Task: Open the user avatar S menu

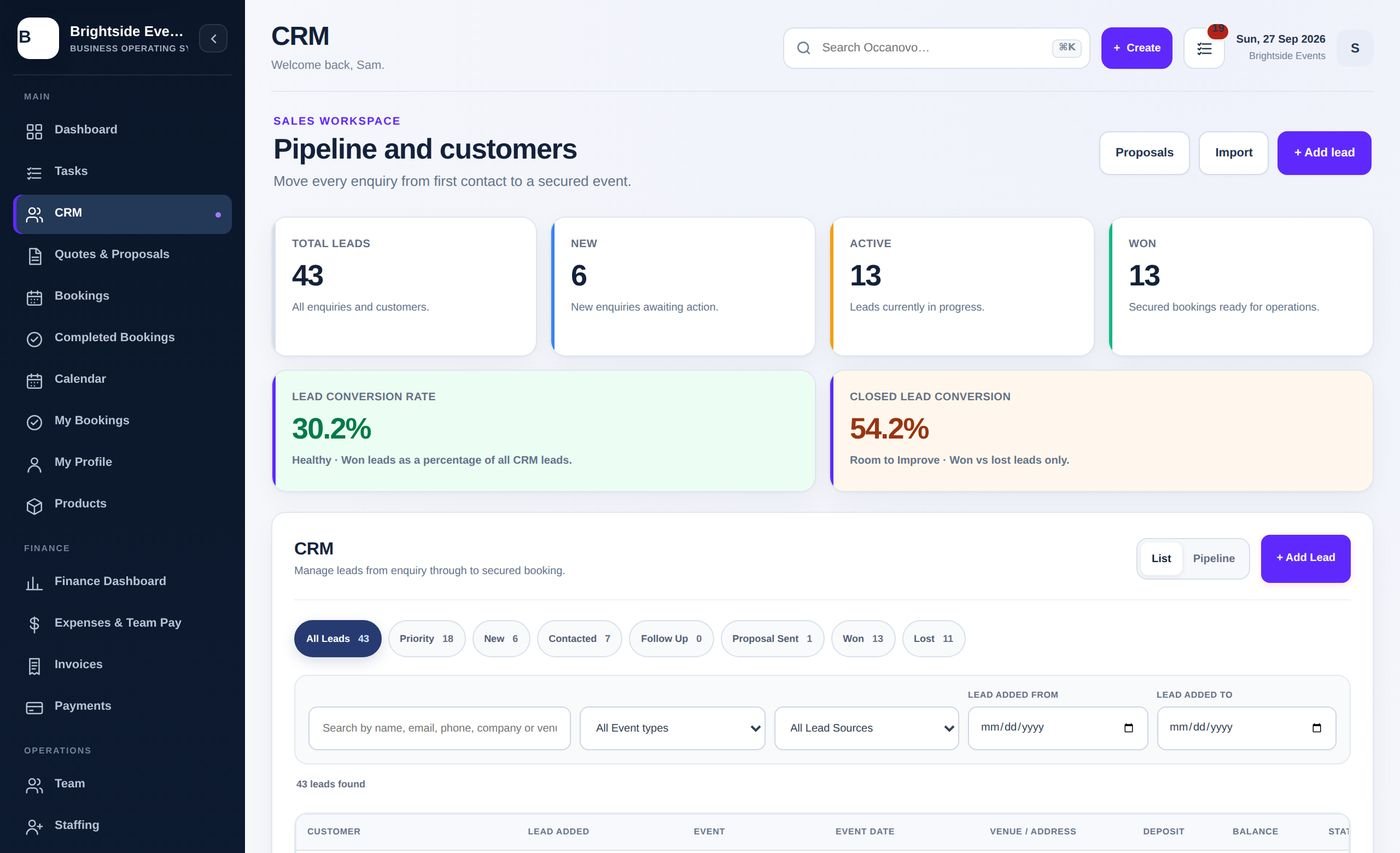Action: click(1355, 48)
